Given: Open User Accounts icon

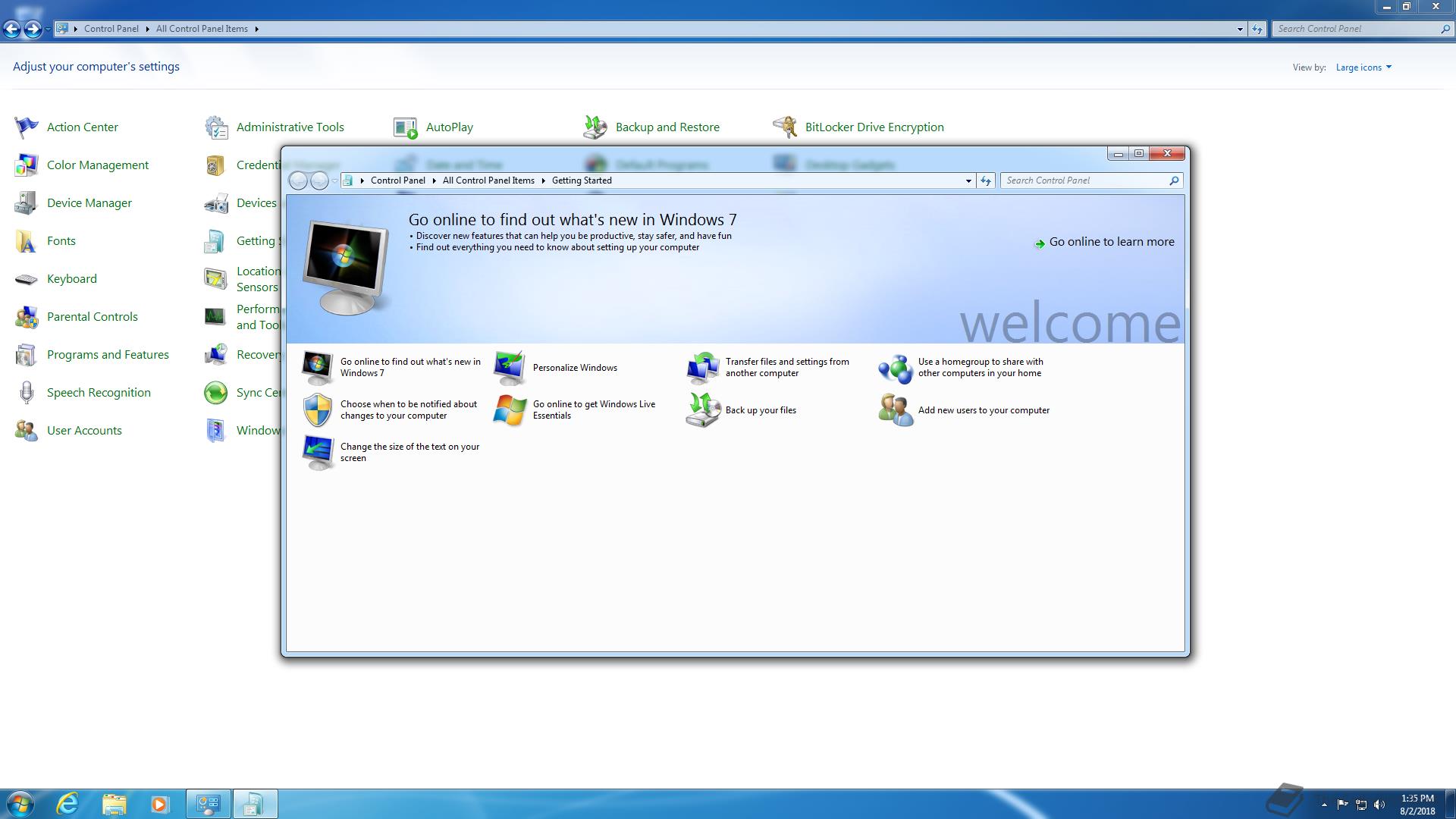Looking at the screenshot, I should point(27,431).
